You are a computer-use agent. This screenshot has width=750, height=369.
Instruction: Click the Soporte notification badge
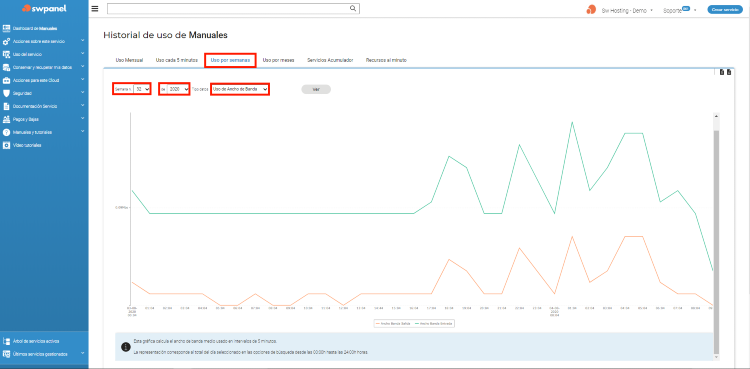685,8
